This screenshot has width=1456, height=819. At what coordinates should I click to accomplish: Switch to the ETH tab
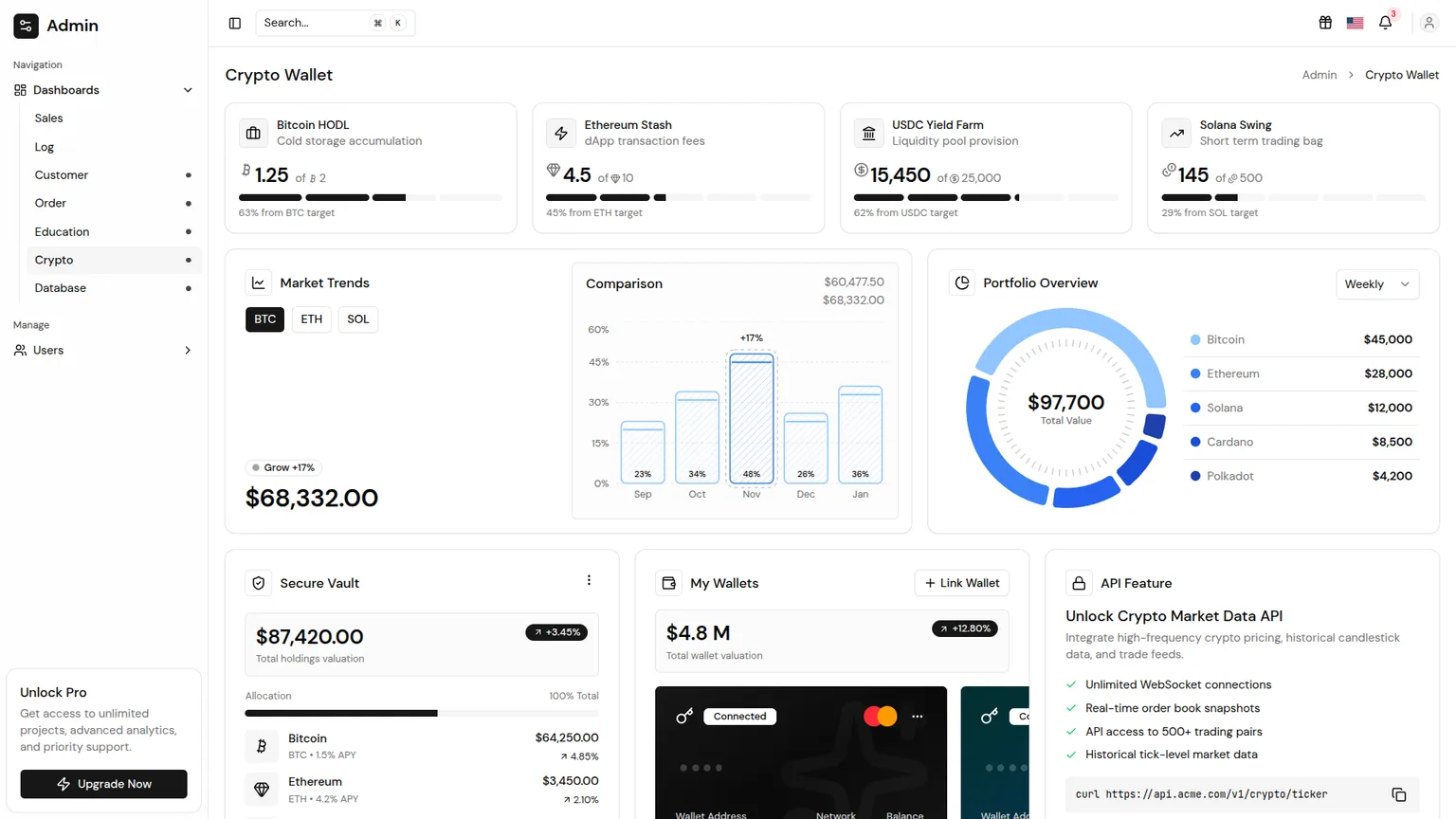click(x=312, y=319)
